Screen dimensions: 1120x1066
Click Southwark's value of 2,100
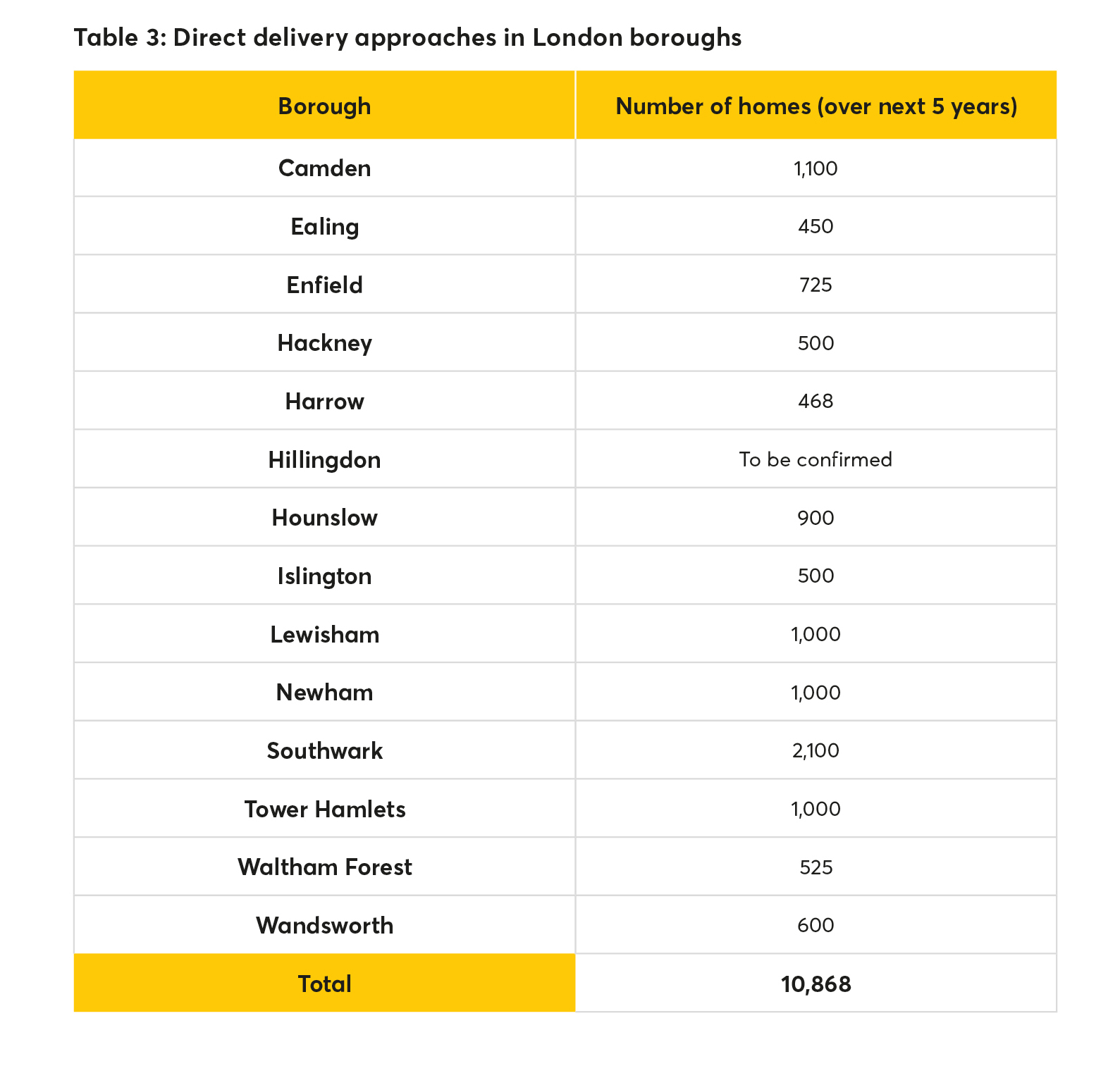click(816, 751)
